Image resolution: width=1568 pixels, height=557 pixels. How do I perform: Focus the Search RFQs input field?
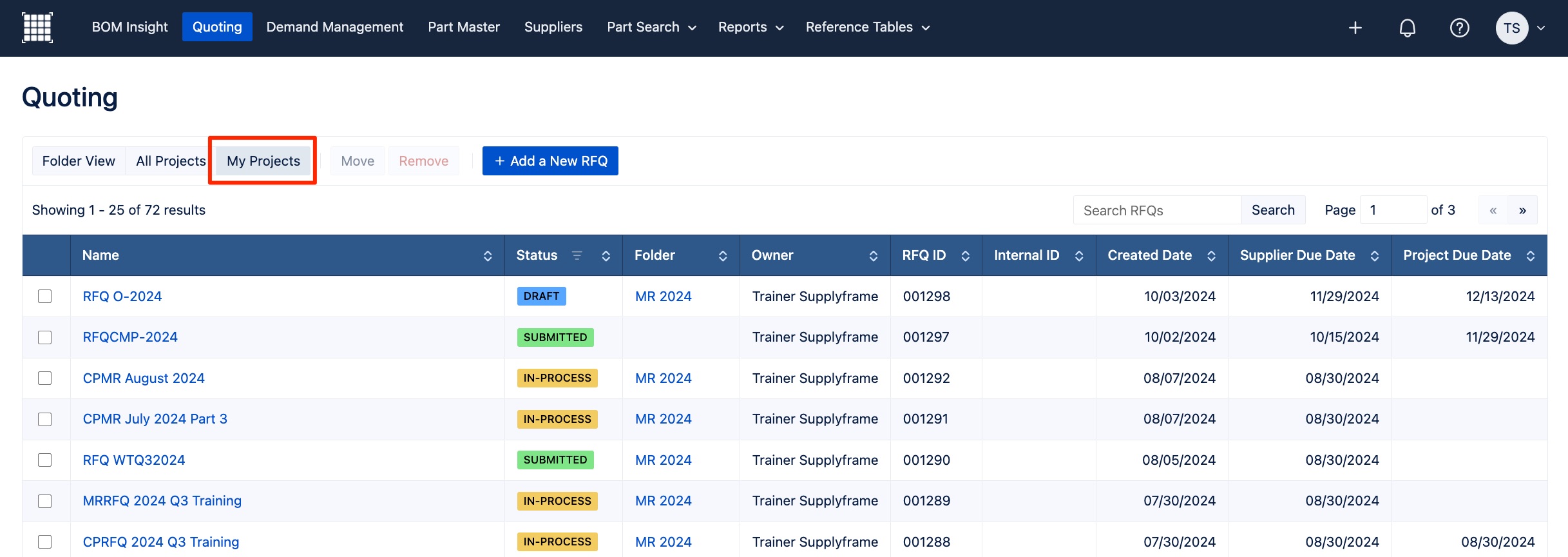pos(1158,210)
